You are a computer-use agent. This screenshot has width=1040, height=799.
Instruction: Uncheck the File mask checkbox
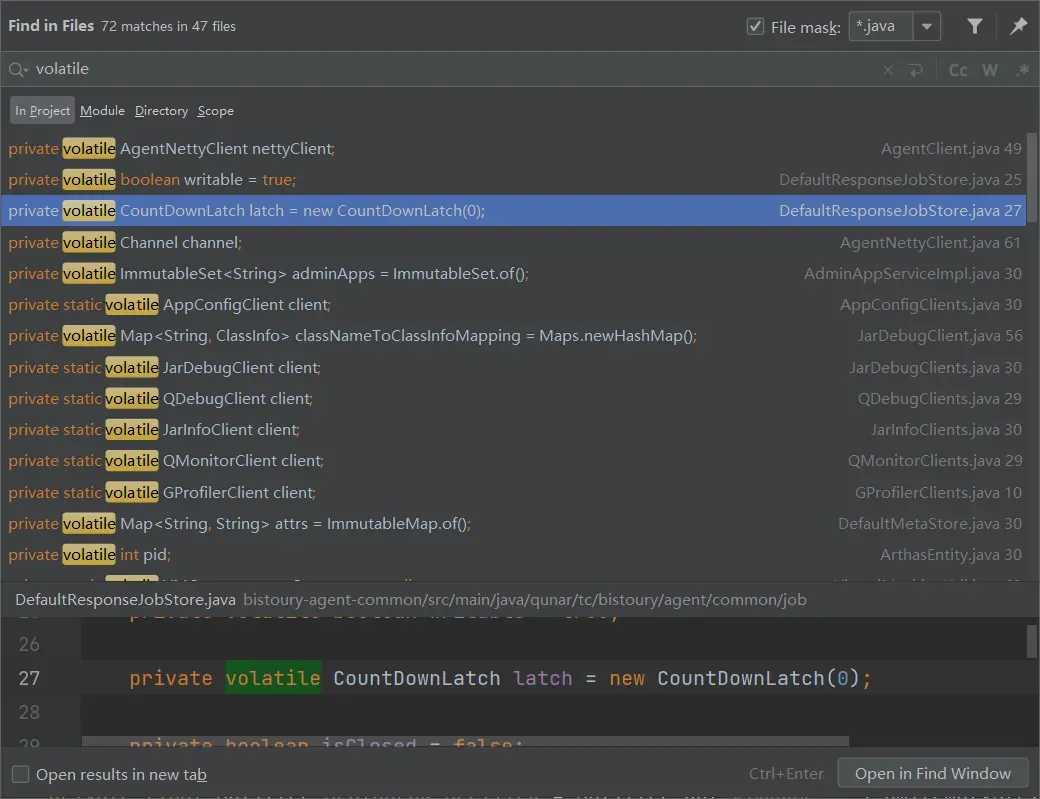coord(756,27)
